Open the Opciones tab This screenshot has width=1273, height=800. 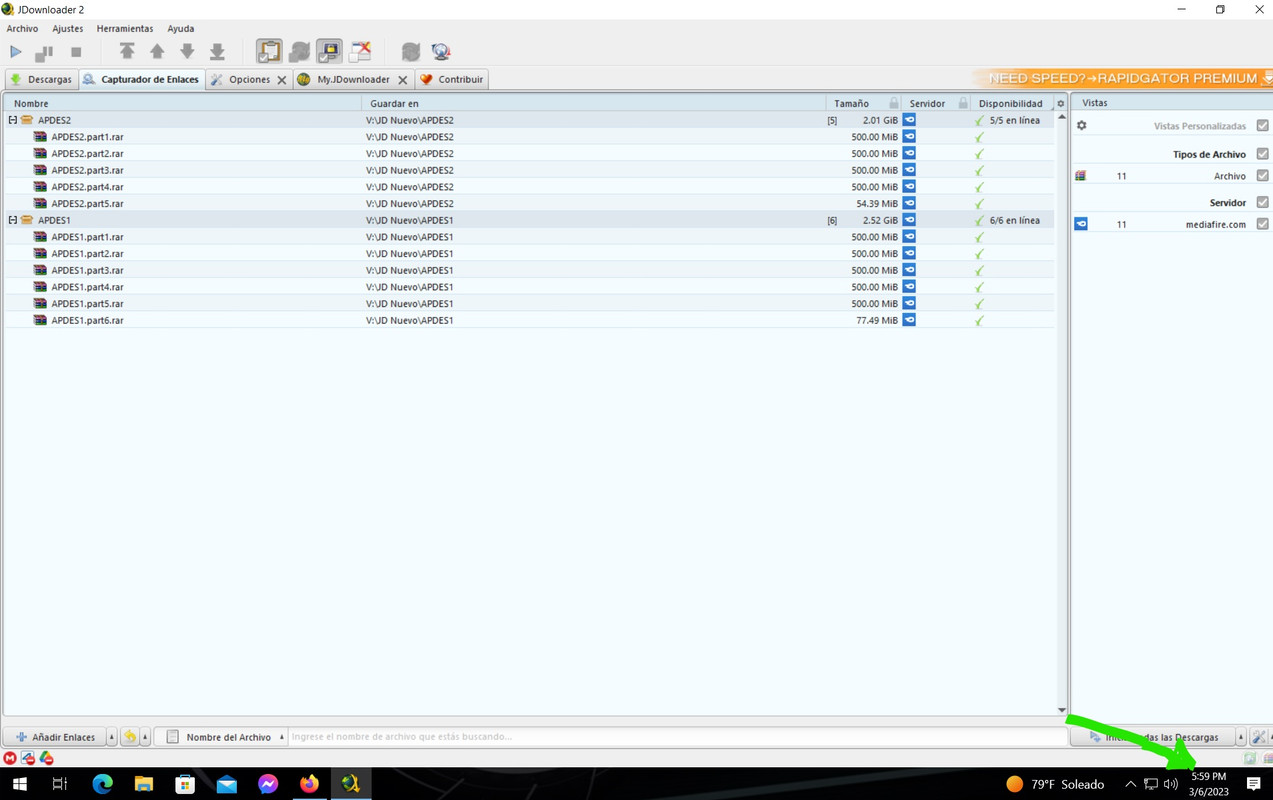[241, 79]
